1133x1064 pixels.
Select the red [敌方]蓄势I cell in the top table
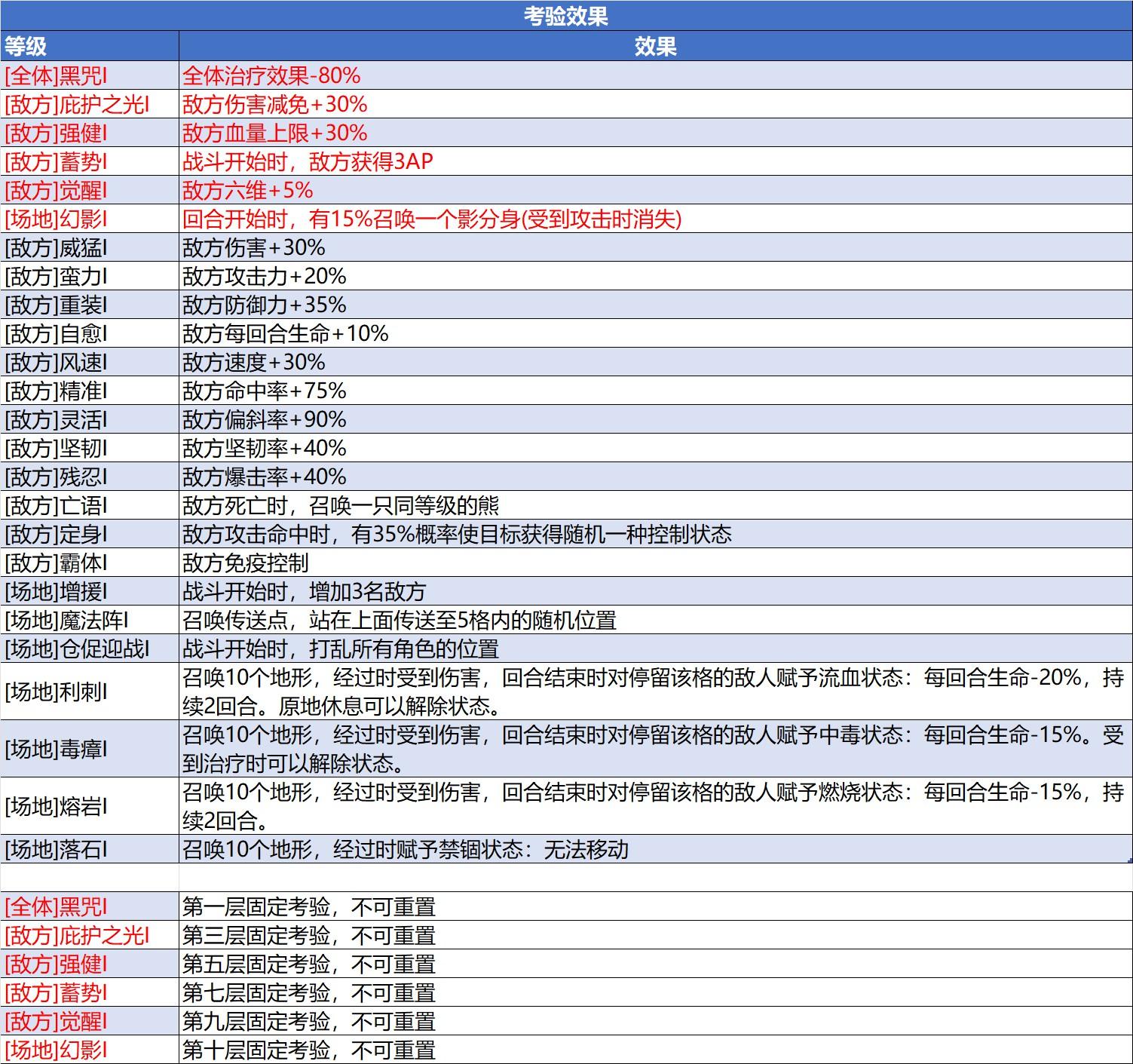point(90,161)
